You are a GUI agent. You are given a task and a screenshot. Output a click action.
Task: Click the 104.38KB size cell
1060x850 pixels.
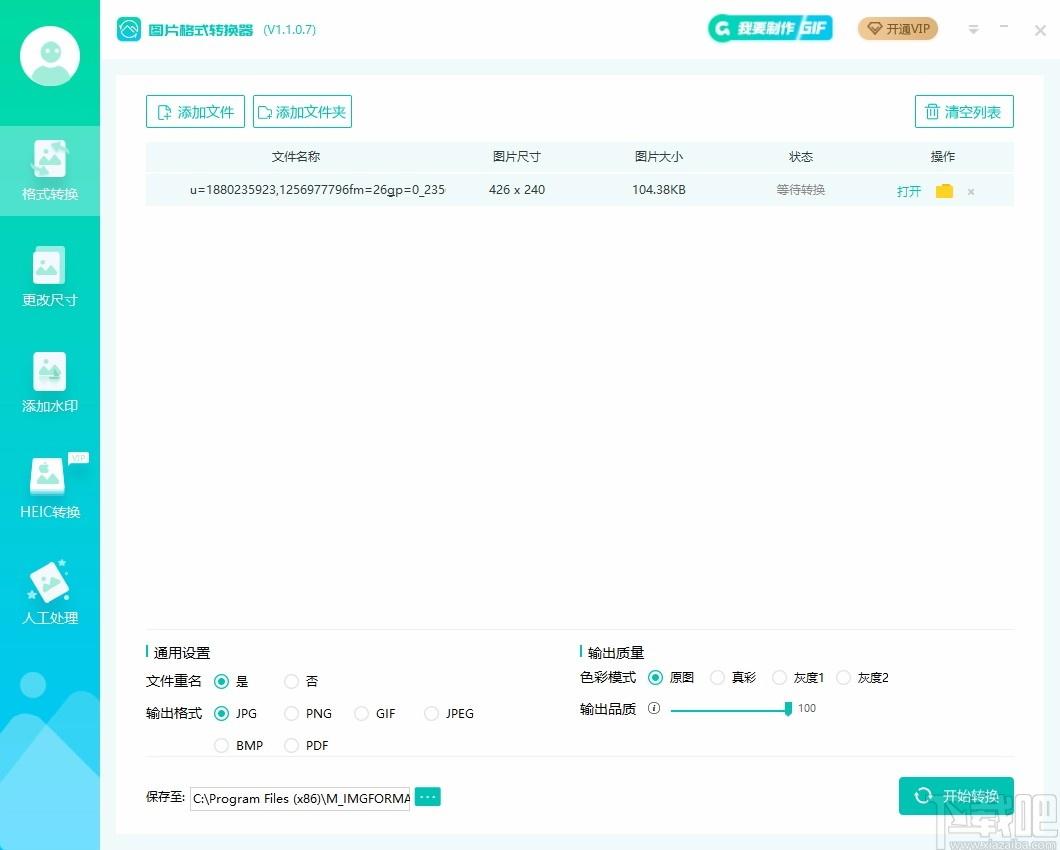658,190
